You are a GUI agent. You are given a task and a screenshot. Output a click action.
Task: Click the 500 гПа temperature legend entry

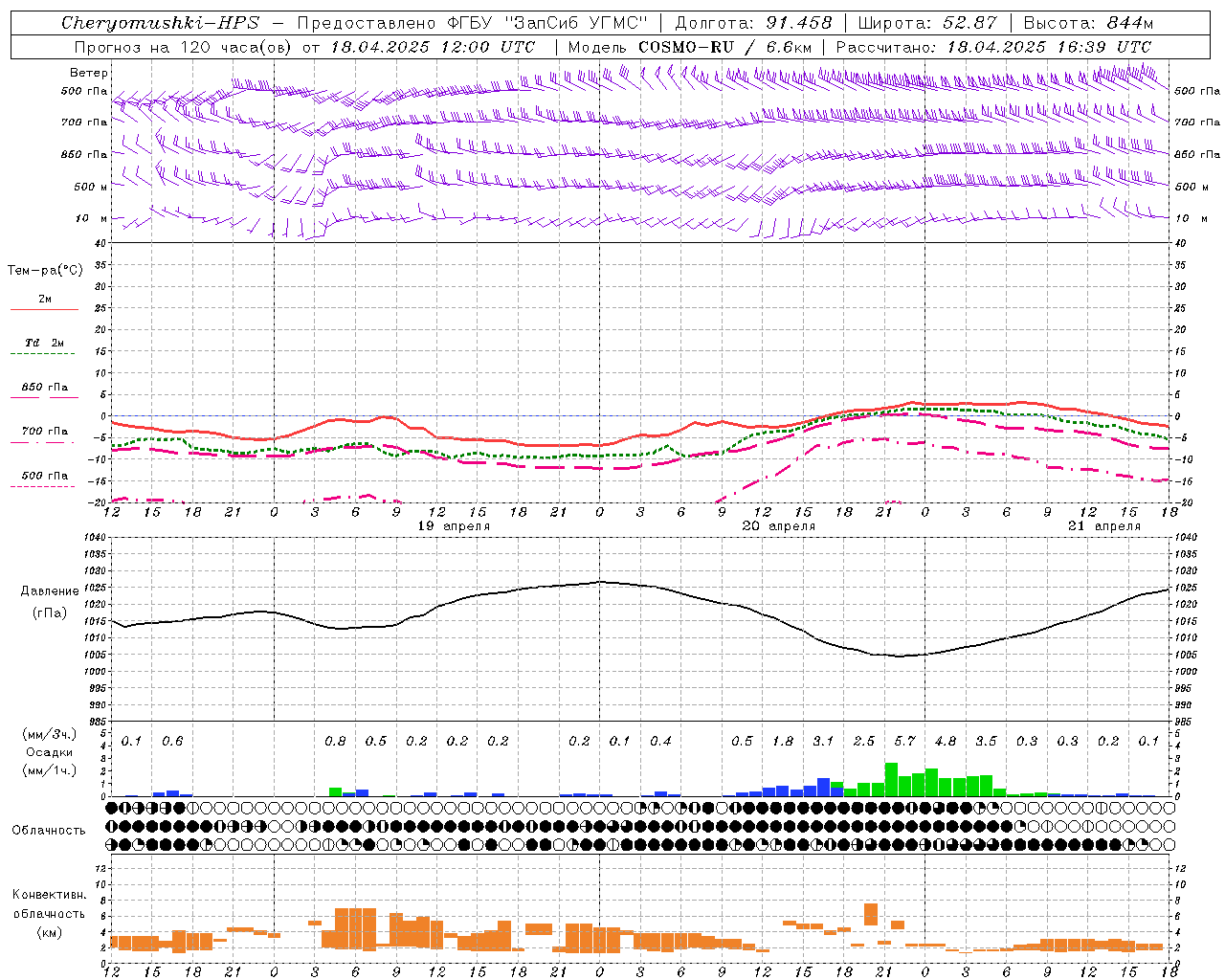pyautogui.click(x=44, y=476)
